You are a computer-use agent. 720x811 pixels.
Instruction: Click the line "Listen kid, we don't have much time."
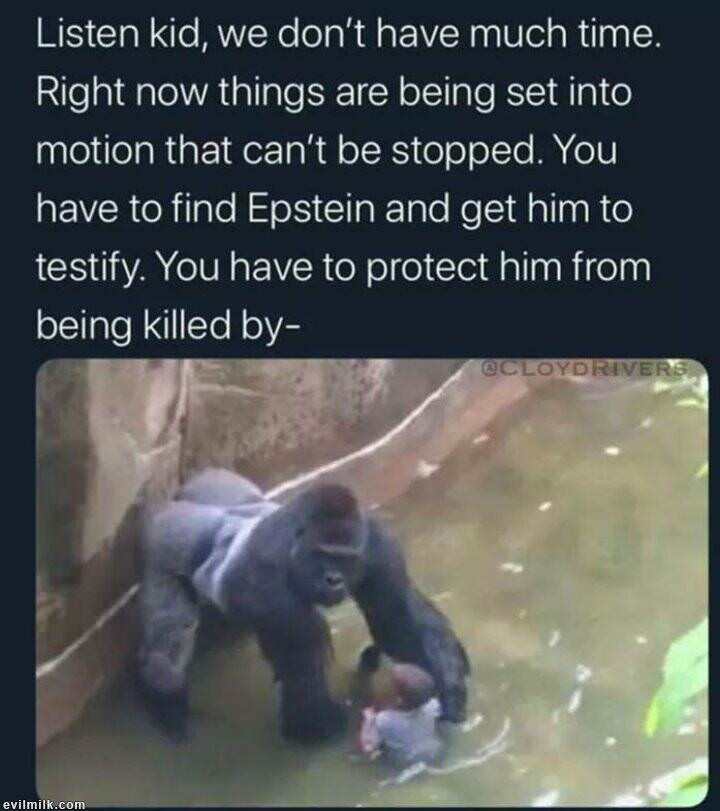pos(349,35)
